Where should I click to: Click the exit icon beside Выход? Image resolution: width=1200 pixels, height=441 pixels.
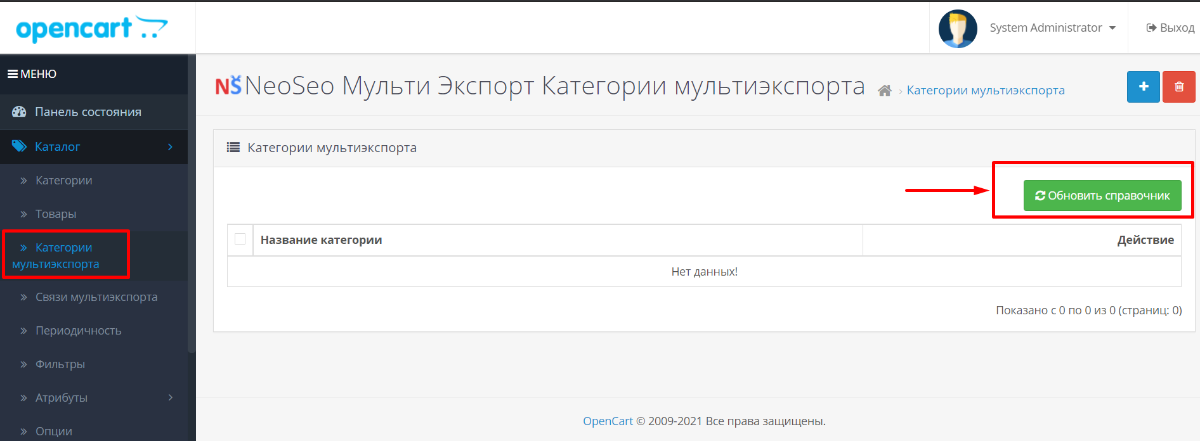coord(1151,28)
